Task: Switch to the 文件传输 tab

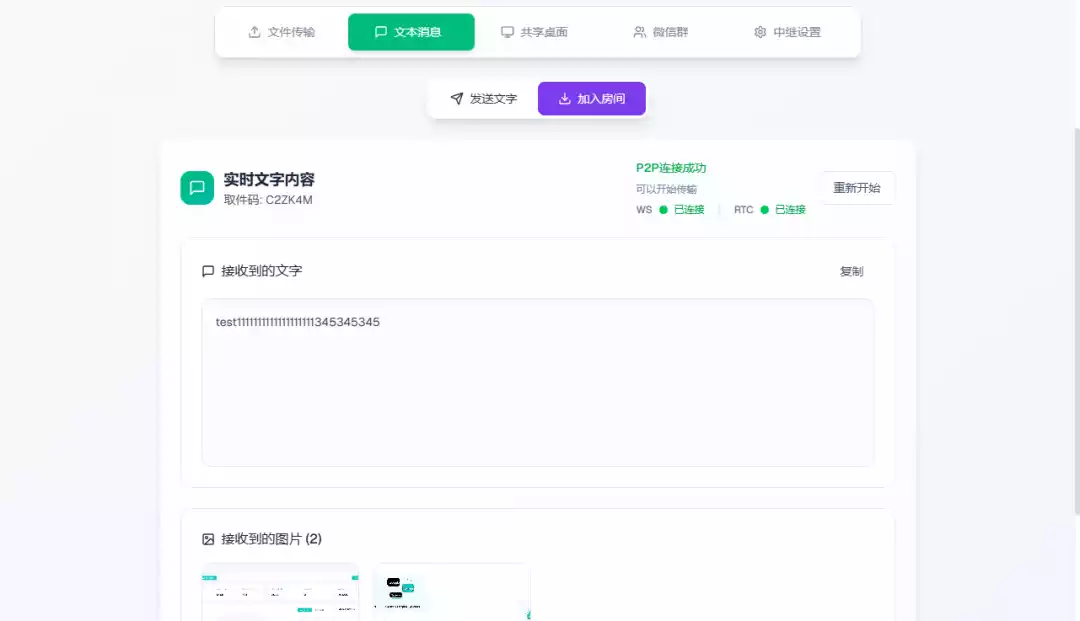Action: [x=283, y=31]
